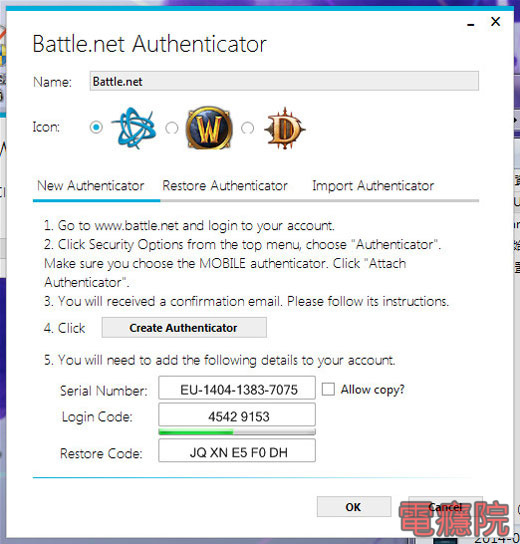Click the Cancel button

click(x=445, y=507)
